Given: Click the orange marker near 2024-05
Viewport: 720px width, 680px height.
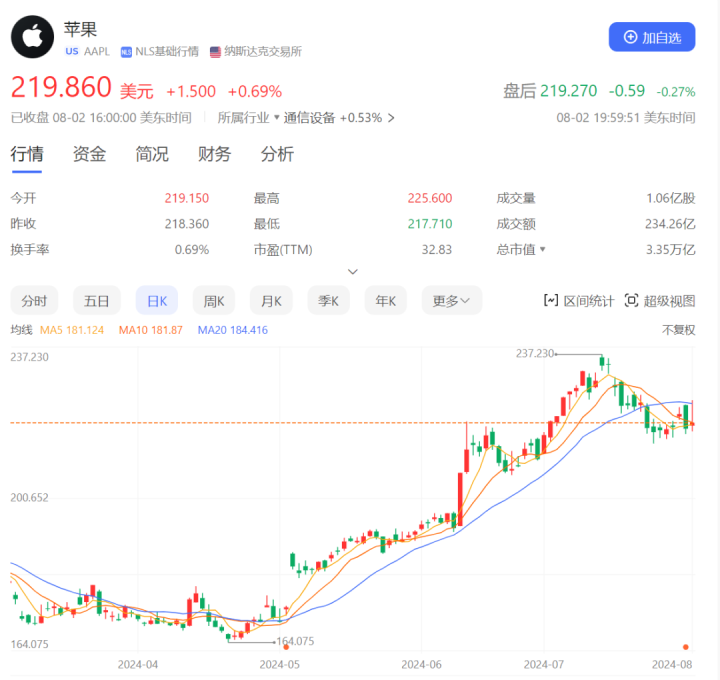Looking at the screenshot, I should pos(286,647).
